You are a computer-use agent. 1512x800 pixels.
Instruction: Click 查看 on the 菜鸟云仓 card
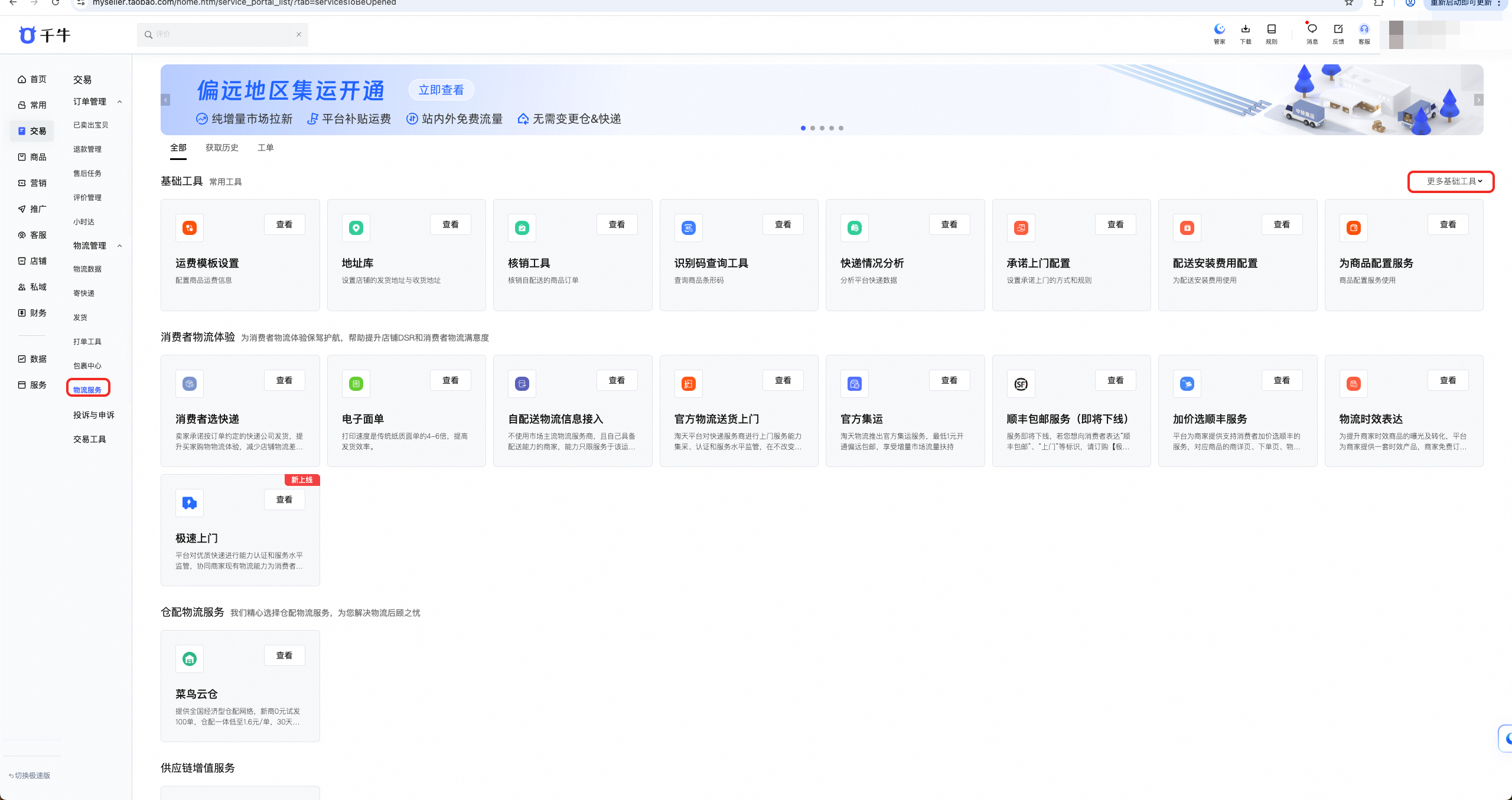(285, 655)
